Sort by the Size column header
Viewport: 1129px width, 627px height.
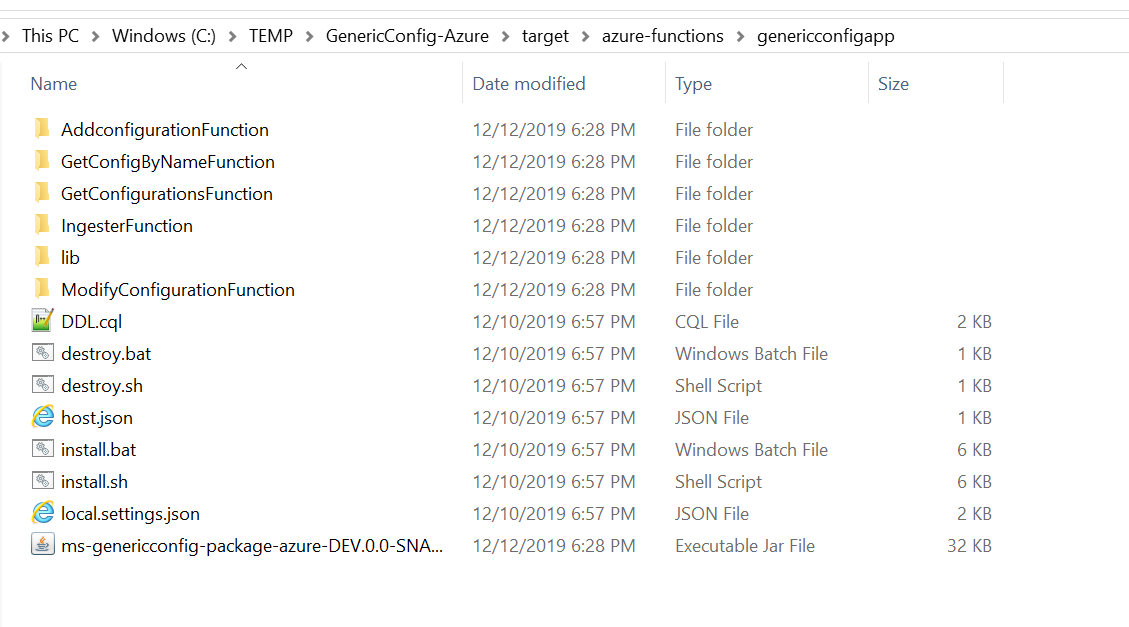[x=893, y=84]
